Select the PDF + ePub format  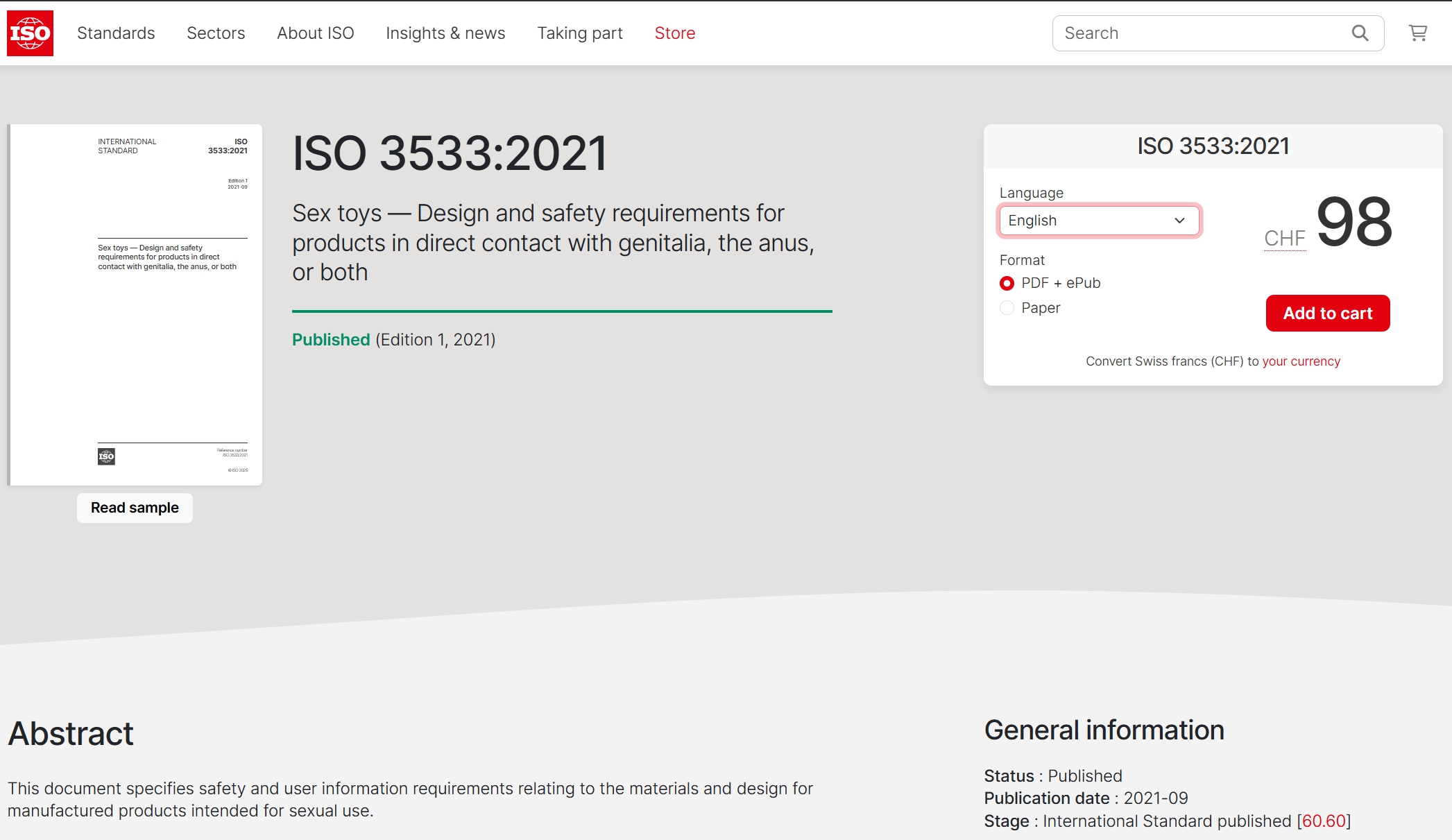point(1007,283)
